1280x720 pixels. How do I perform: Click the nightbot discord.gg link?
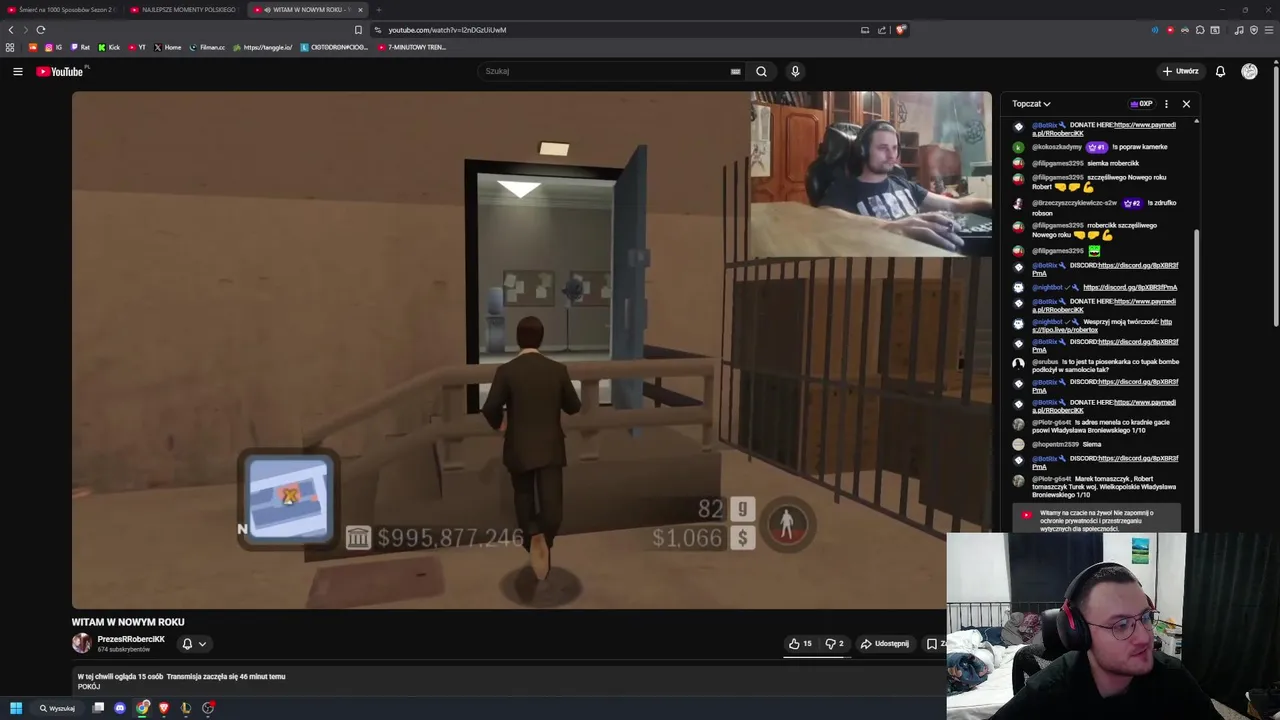tap(1130, 288)
